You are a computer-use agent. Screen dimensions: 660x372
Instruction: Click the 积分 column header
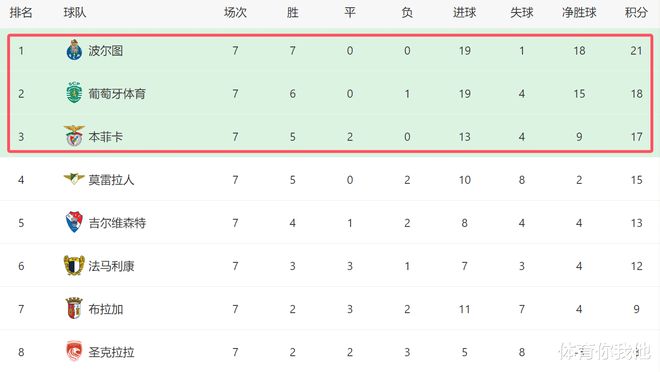pyautogui.click(x=636, y=13)
